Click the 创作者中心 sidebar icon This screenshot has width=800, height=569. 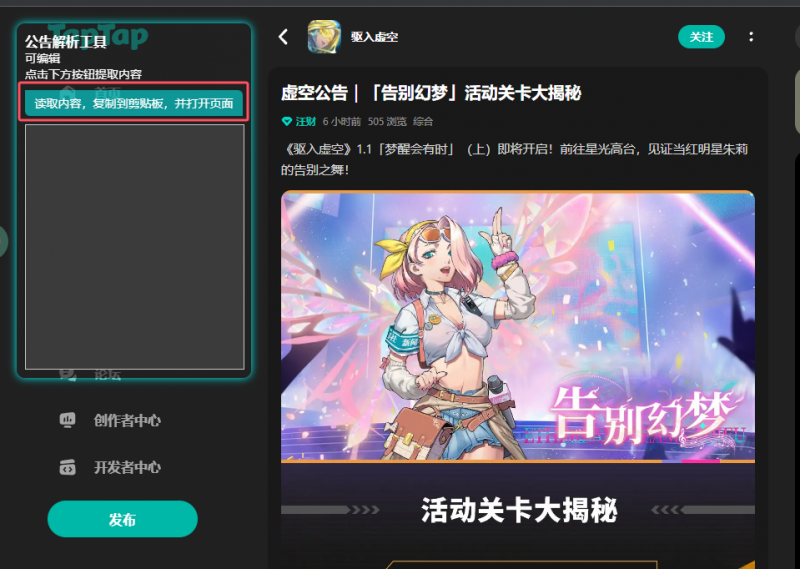point(67,420)
